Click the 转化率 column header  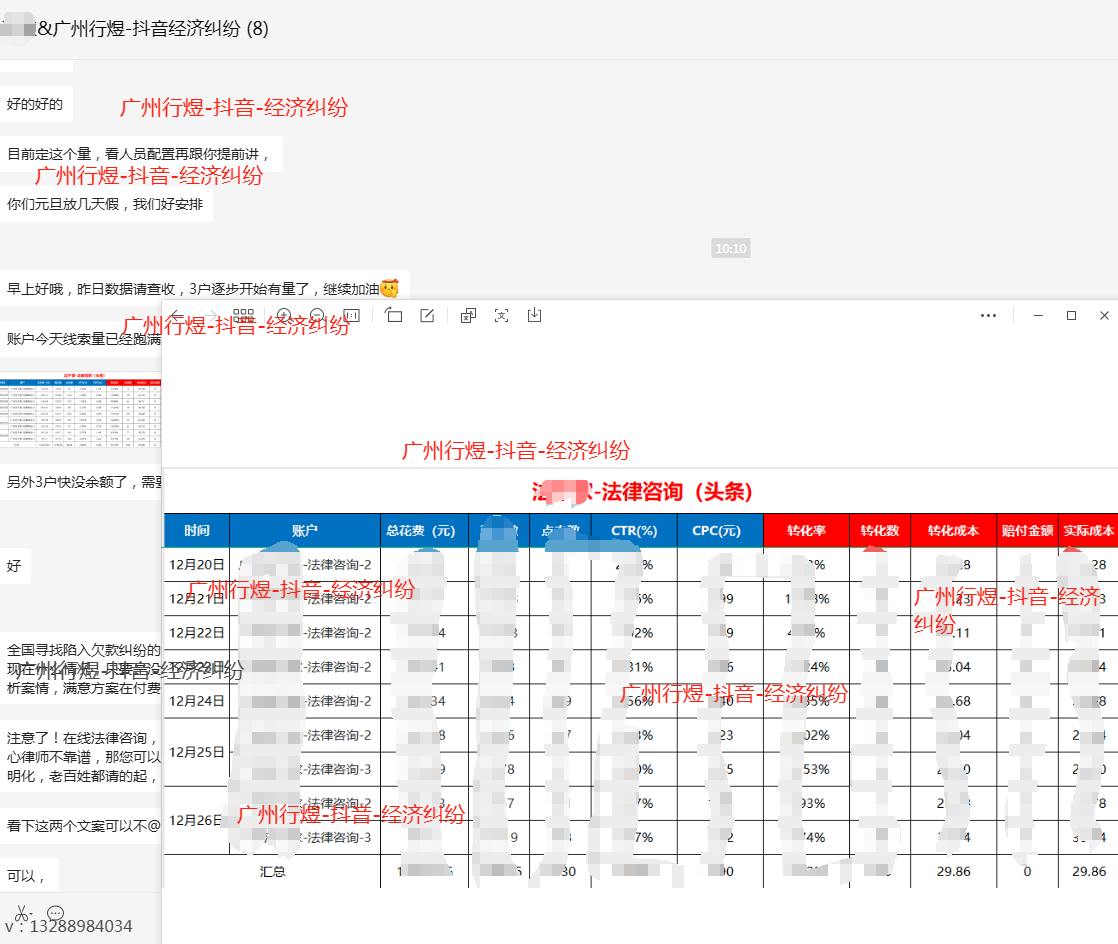click(x=806, y=530)
